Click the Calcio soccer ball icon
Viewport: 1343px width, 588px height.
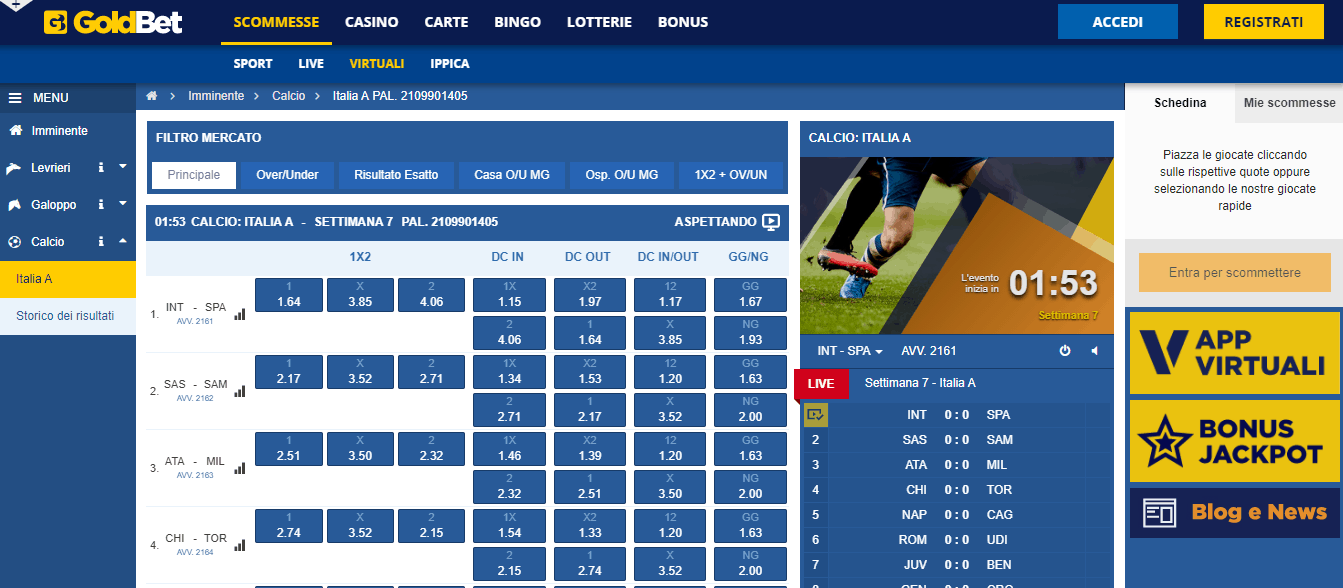coord(15,242)
